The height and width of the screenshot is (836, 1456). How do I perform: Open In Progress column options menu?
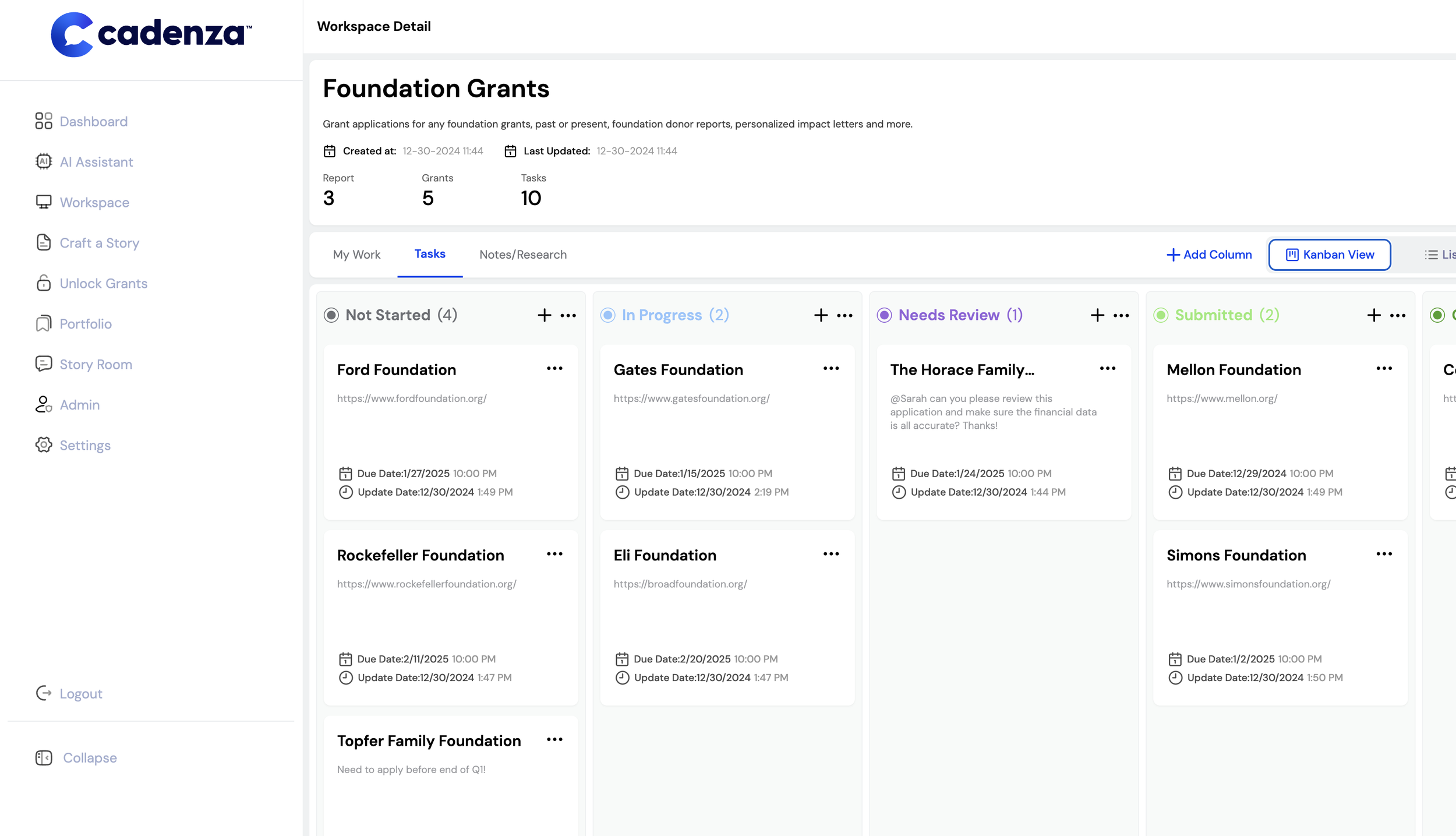point(845,315)
